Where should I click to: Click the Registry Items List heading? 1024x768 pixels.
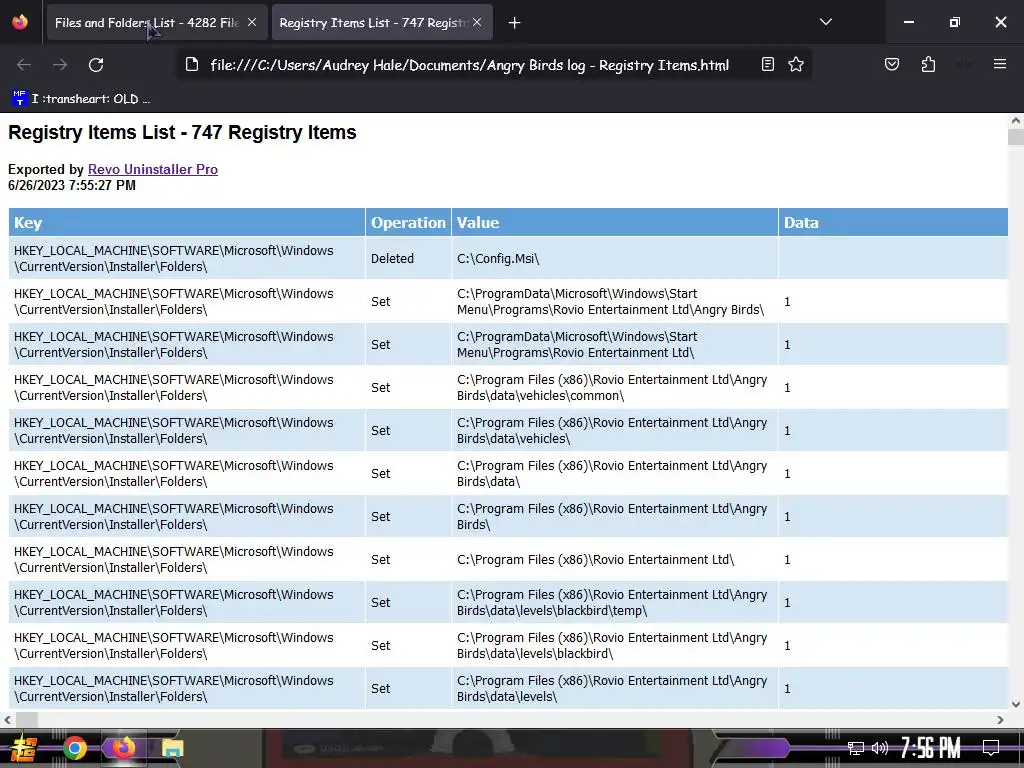182,133
